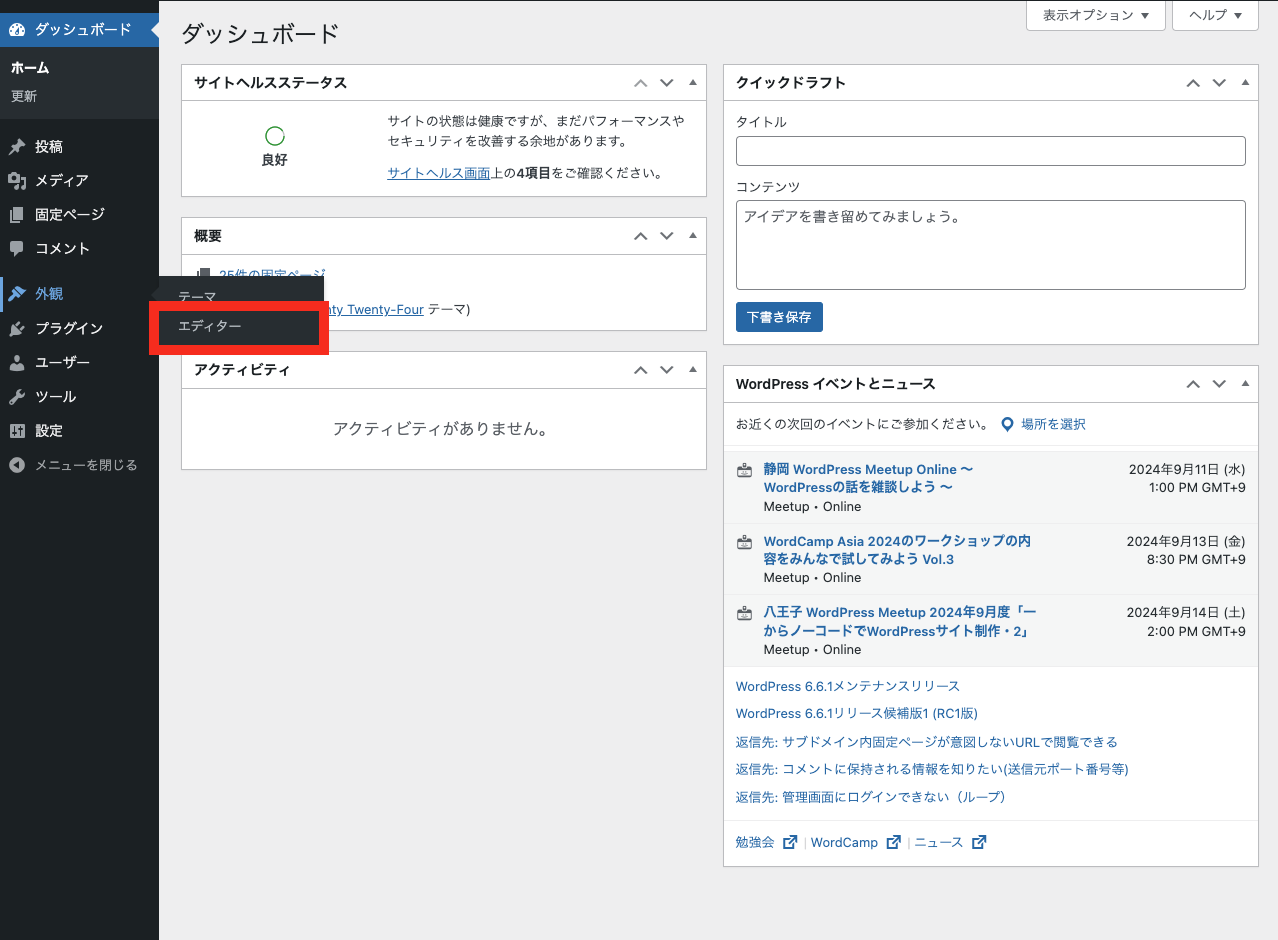Click the pushpin icon beside 投稿
The image size is (1278, 940).
17,147
